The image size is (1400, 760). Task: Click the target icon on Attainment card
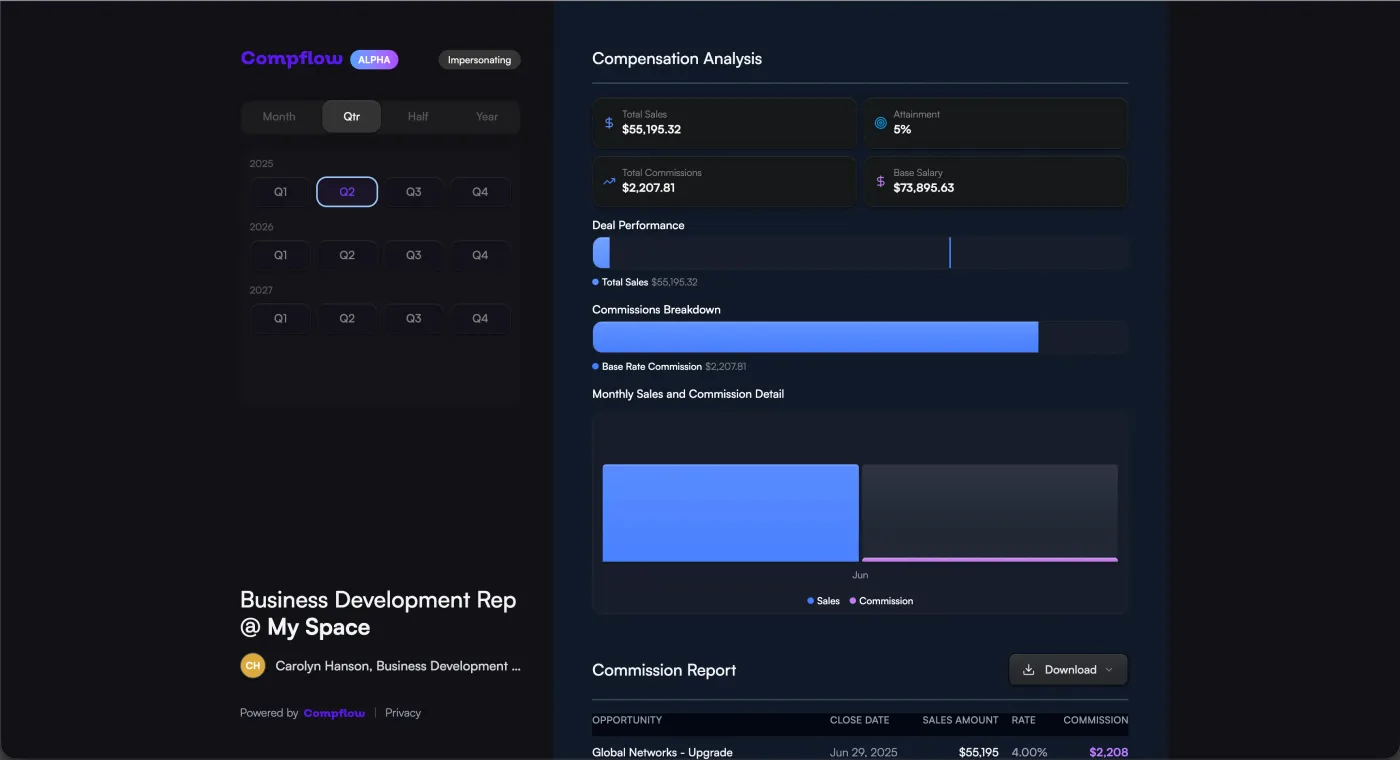pyautogui.click(x=881, y=123)
